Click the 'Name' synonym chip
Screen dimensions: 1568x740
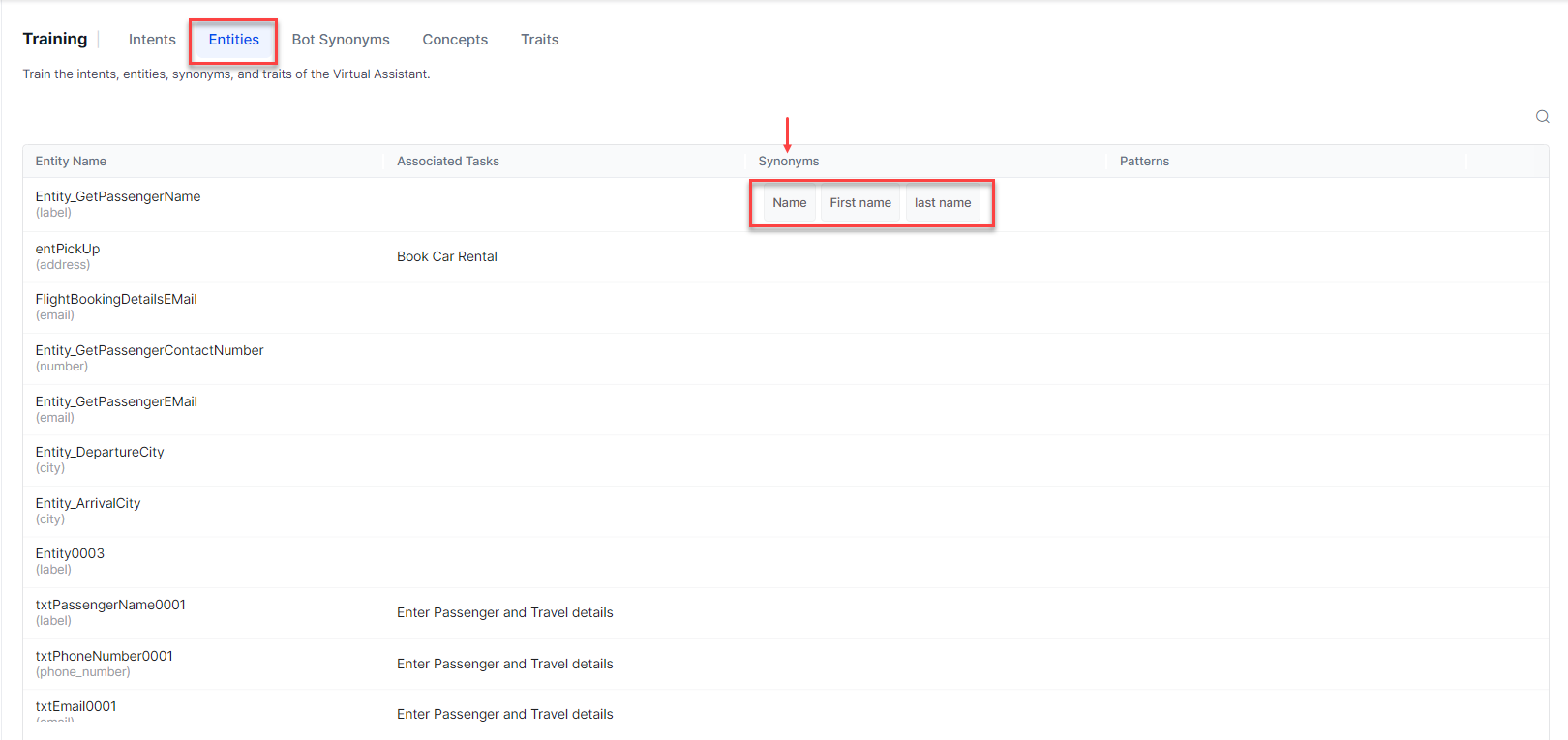click(789, 203)
